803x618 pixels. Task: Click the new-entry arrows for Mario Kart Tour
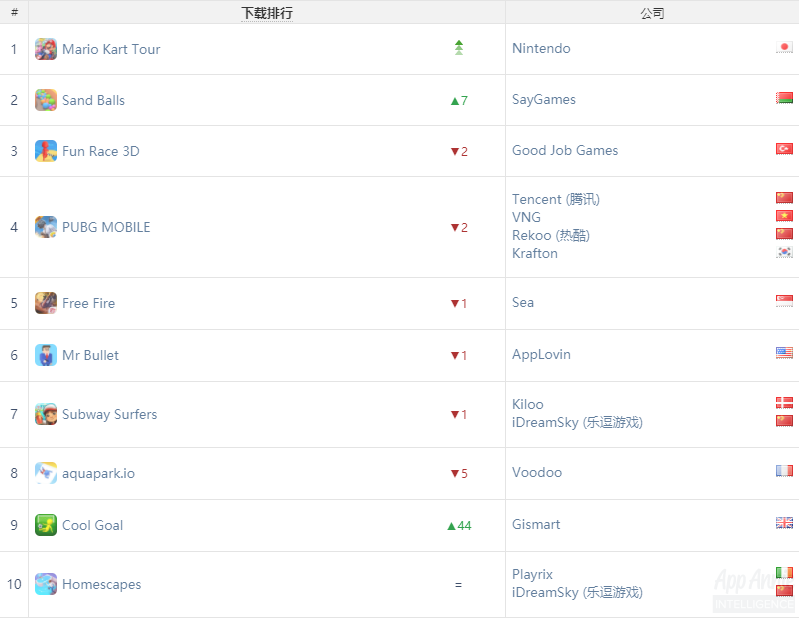point(459,47)
